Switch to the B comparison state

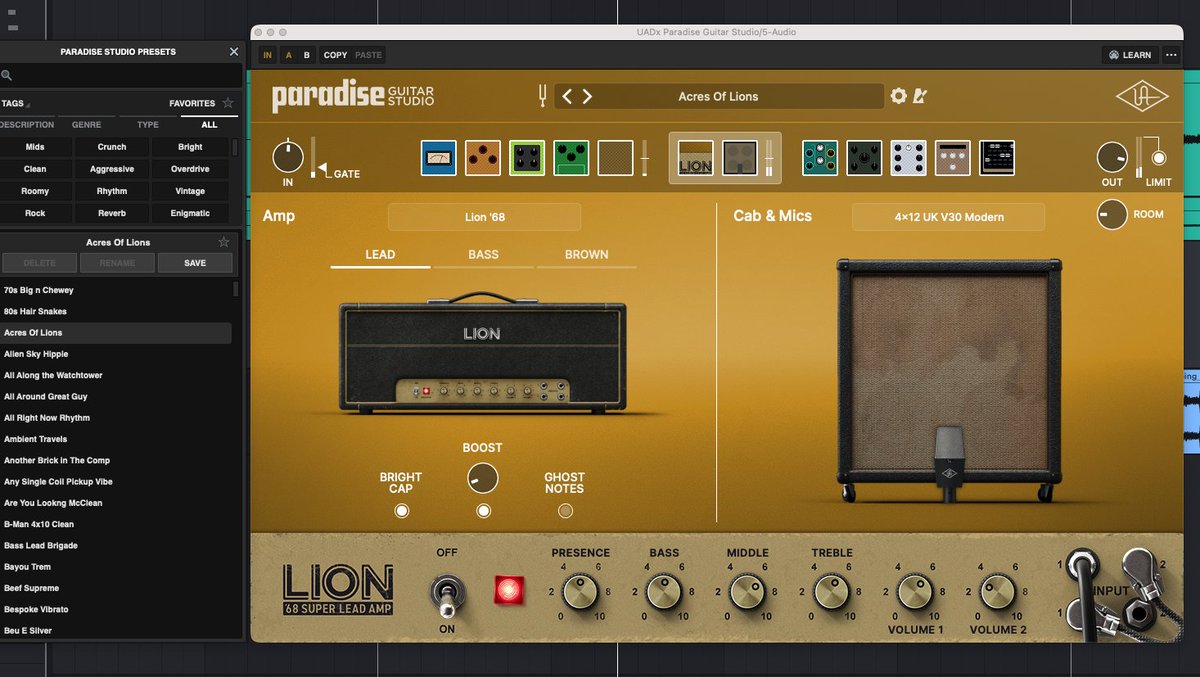pos(307,55)
